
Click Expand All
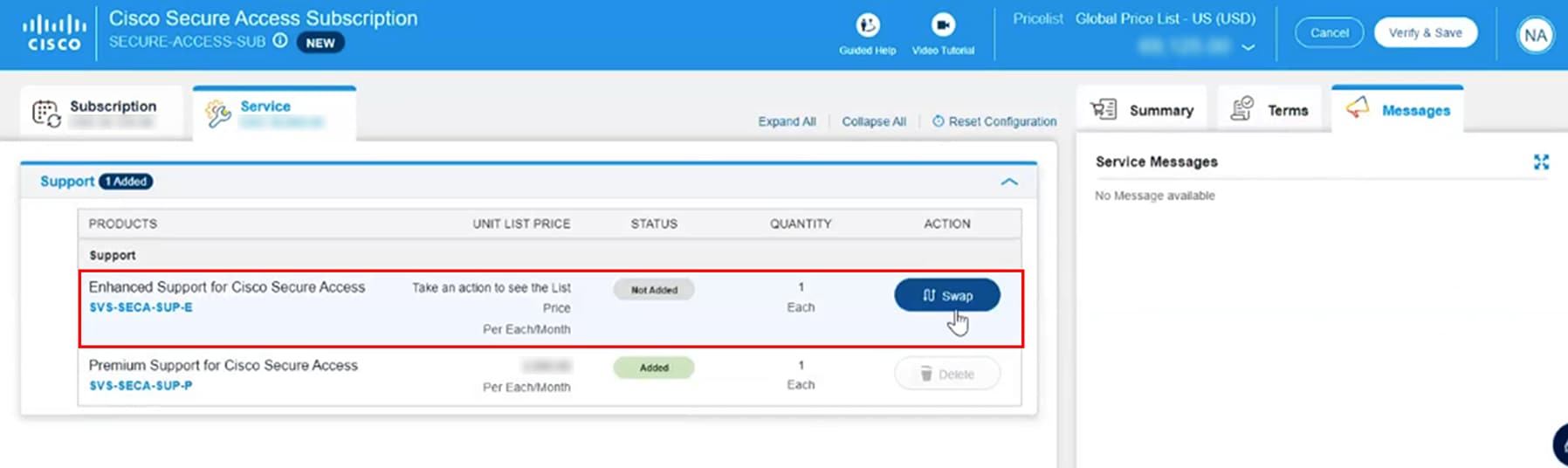pyautogui.click(x=787, y=121)
